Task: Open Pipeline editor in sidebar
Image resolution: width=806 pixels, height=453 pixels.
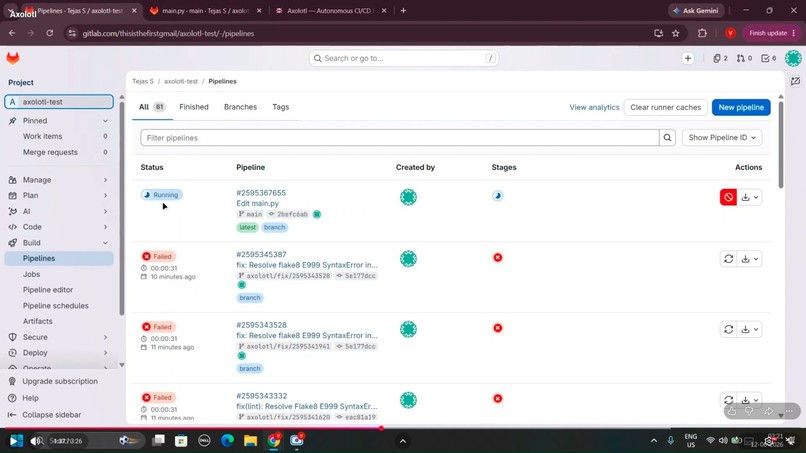Action: 48,290
